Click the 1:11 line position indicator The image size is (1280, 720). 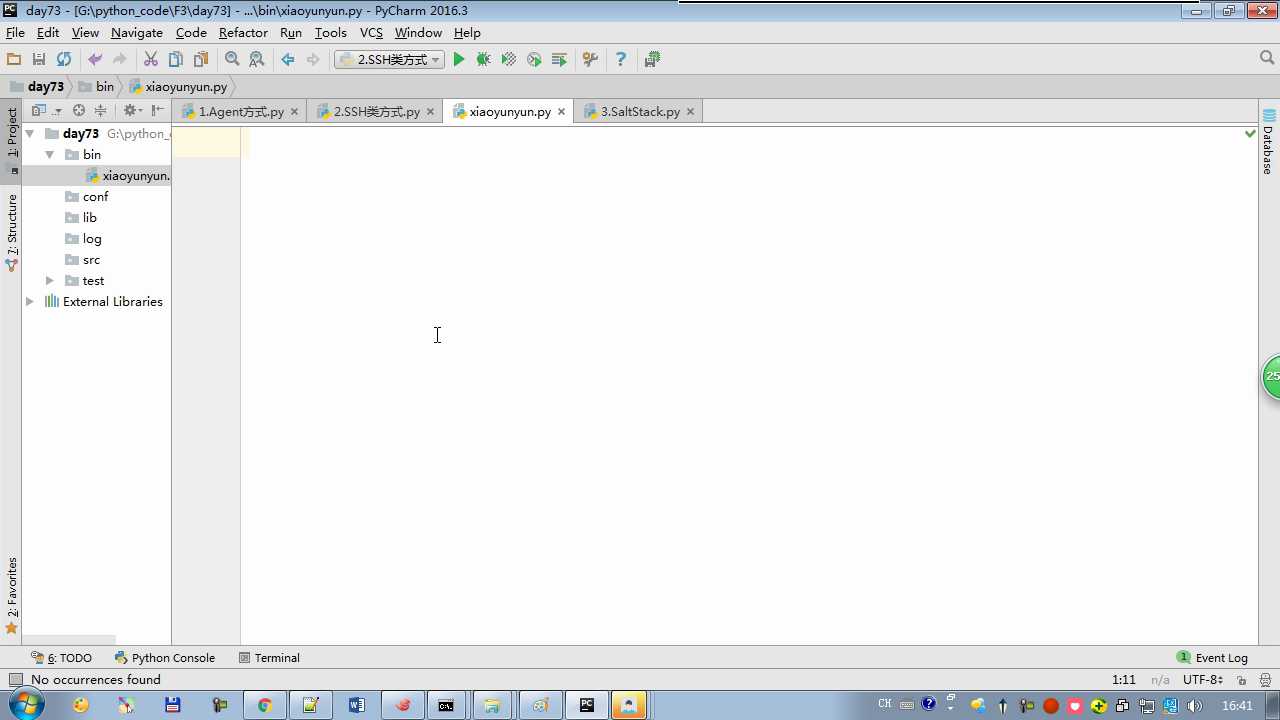tap(1124, 680)
